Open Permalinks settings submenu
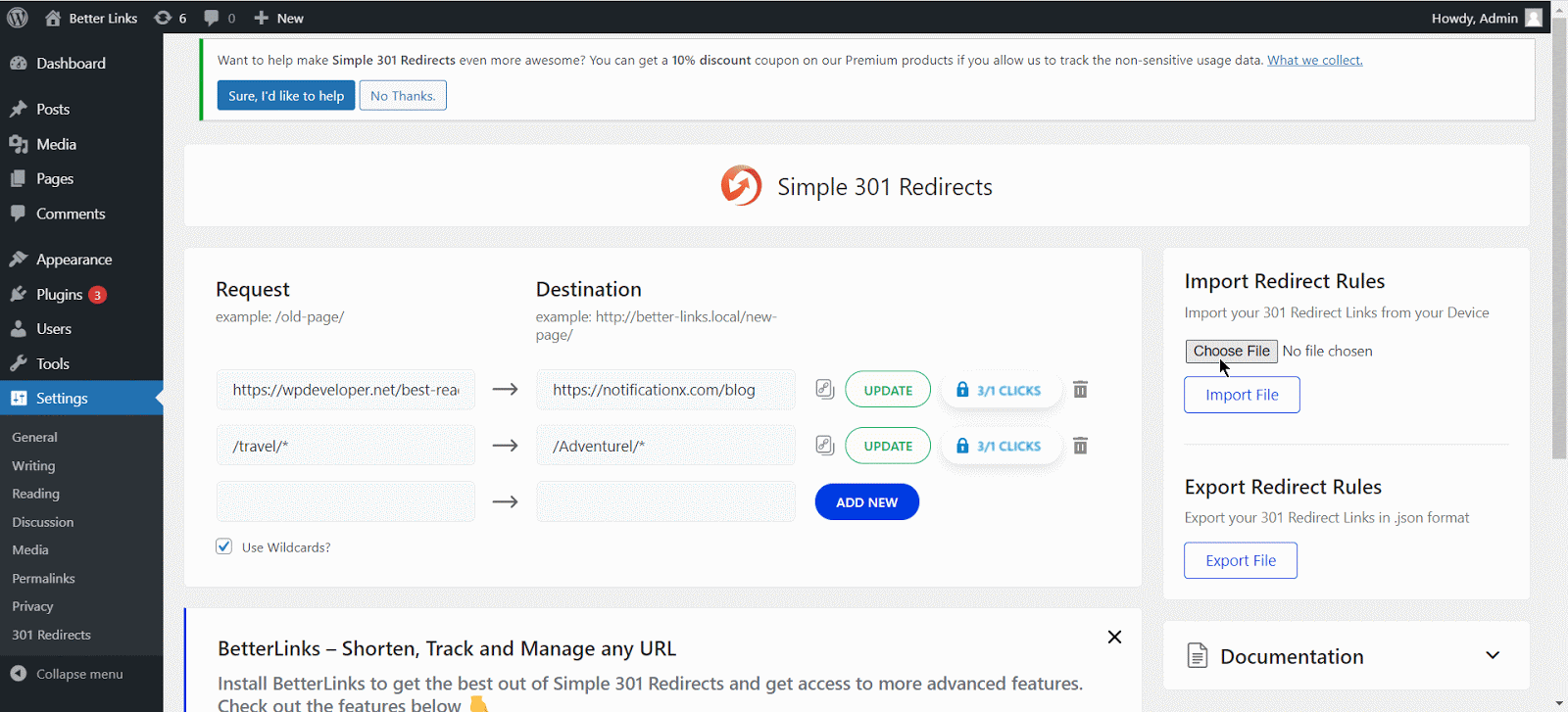Screen dimensions: 1568x712 [x=43, y=578]
